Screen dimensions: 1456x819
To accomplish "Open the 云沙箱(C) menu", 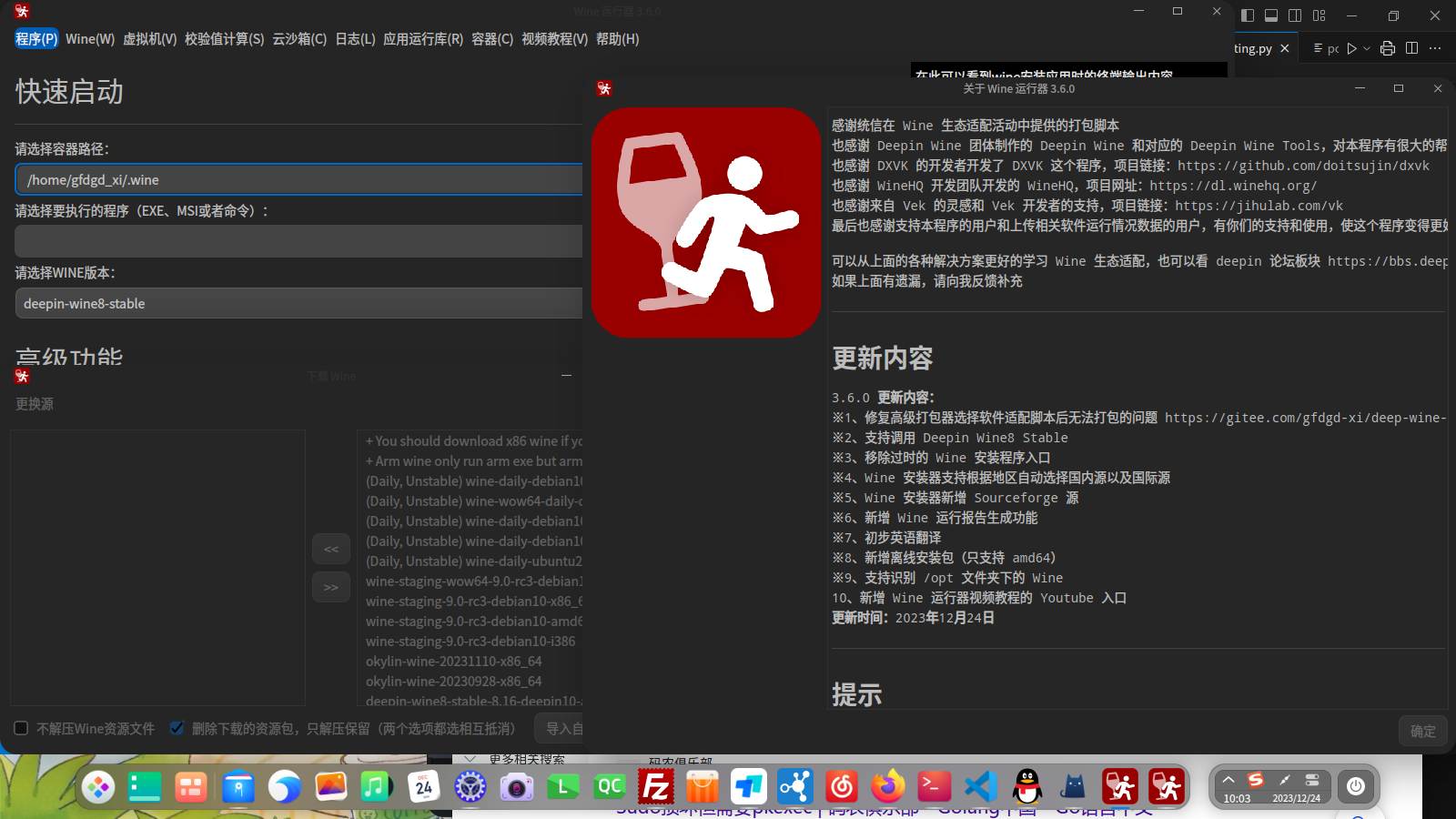I will (x=299, y=39).
